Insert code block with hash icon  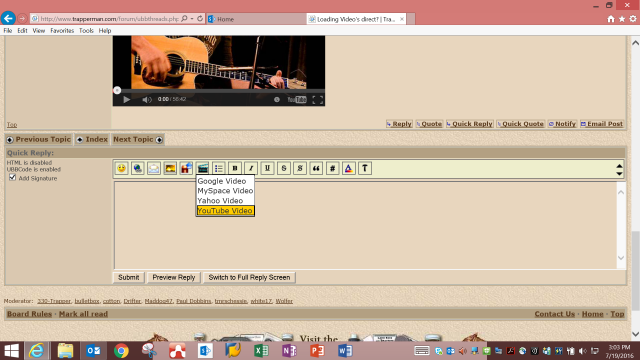332,168
